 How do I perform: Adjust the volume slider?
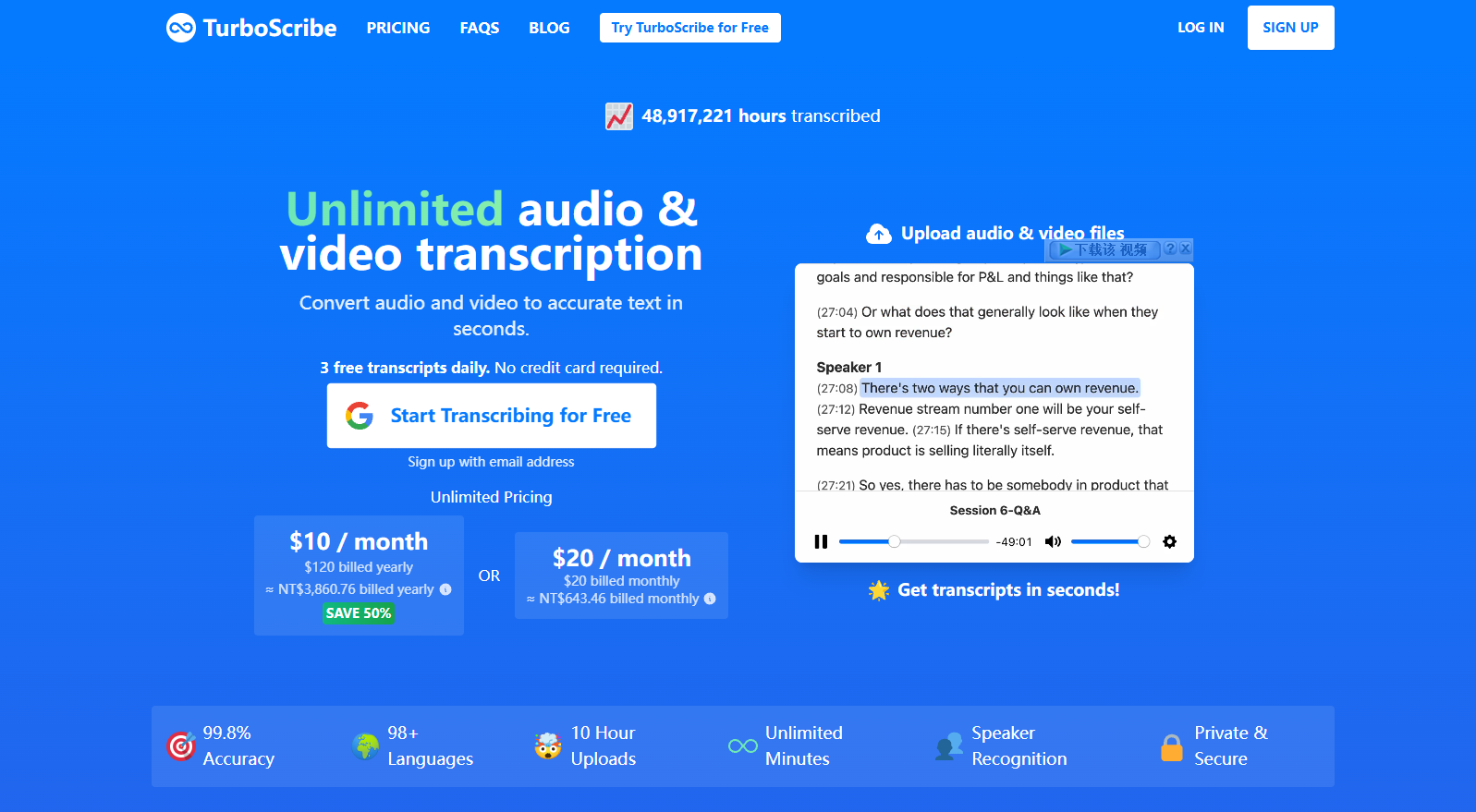pos(1110,542)
